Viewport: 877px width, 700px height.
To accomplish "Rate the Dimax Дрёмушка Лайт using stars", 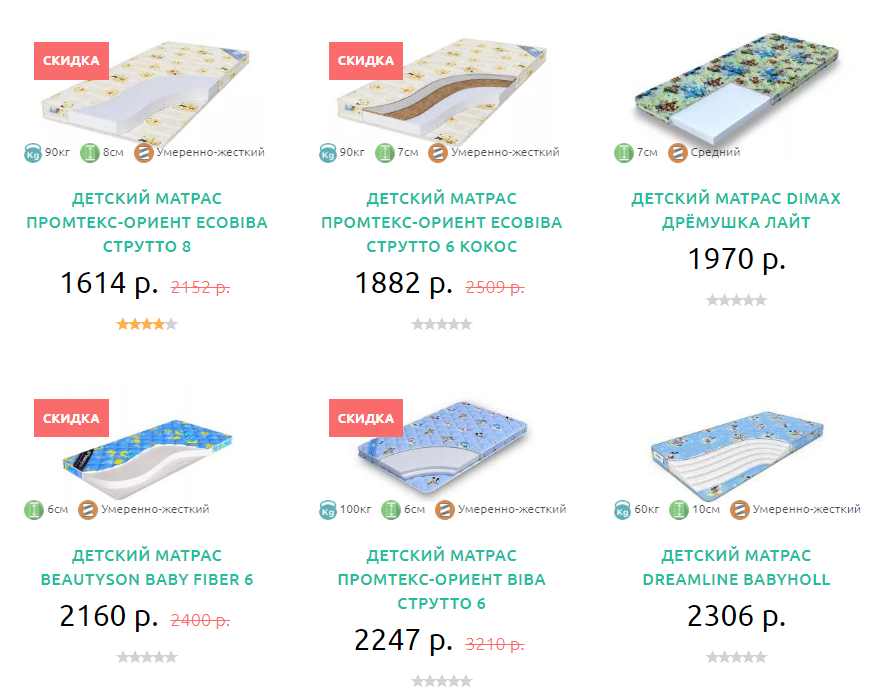I will click(x=736, y=301).
